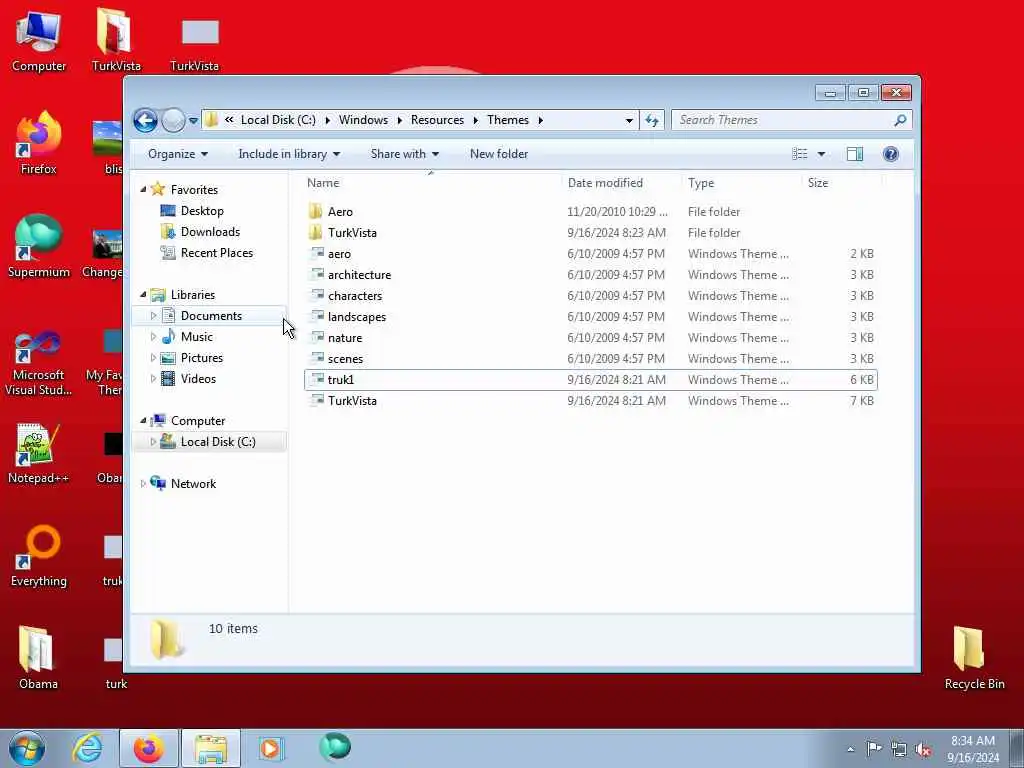The image size is (1024, 768).
Task: Select the TurkVista folder icon in list
Action: 316,232
